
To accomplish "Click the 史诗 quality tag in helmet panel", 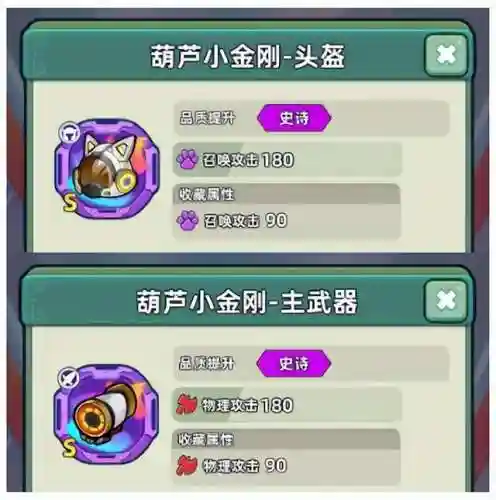I will tap(294, 118).
